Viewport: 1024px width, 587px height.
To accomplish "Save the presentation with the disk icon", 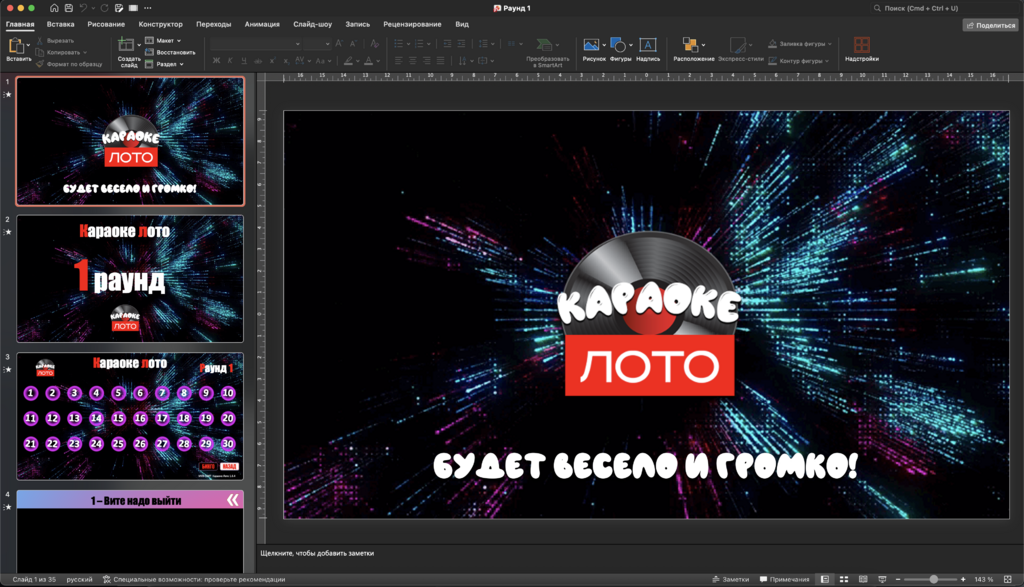I will (69, 8).
